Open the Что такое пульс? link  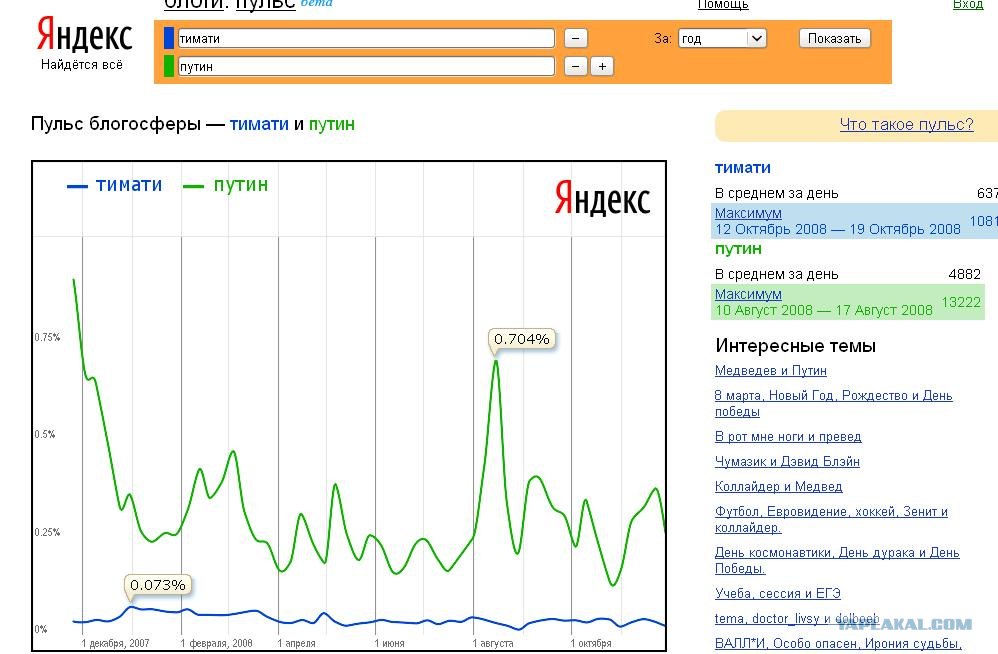(x=906, y=124)
